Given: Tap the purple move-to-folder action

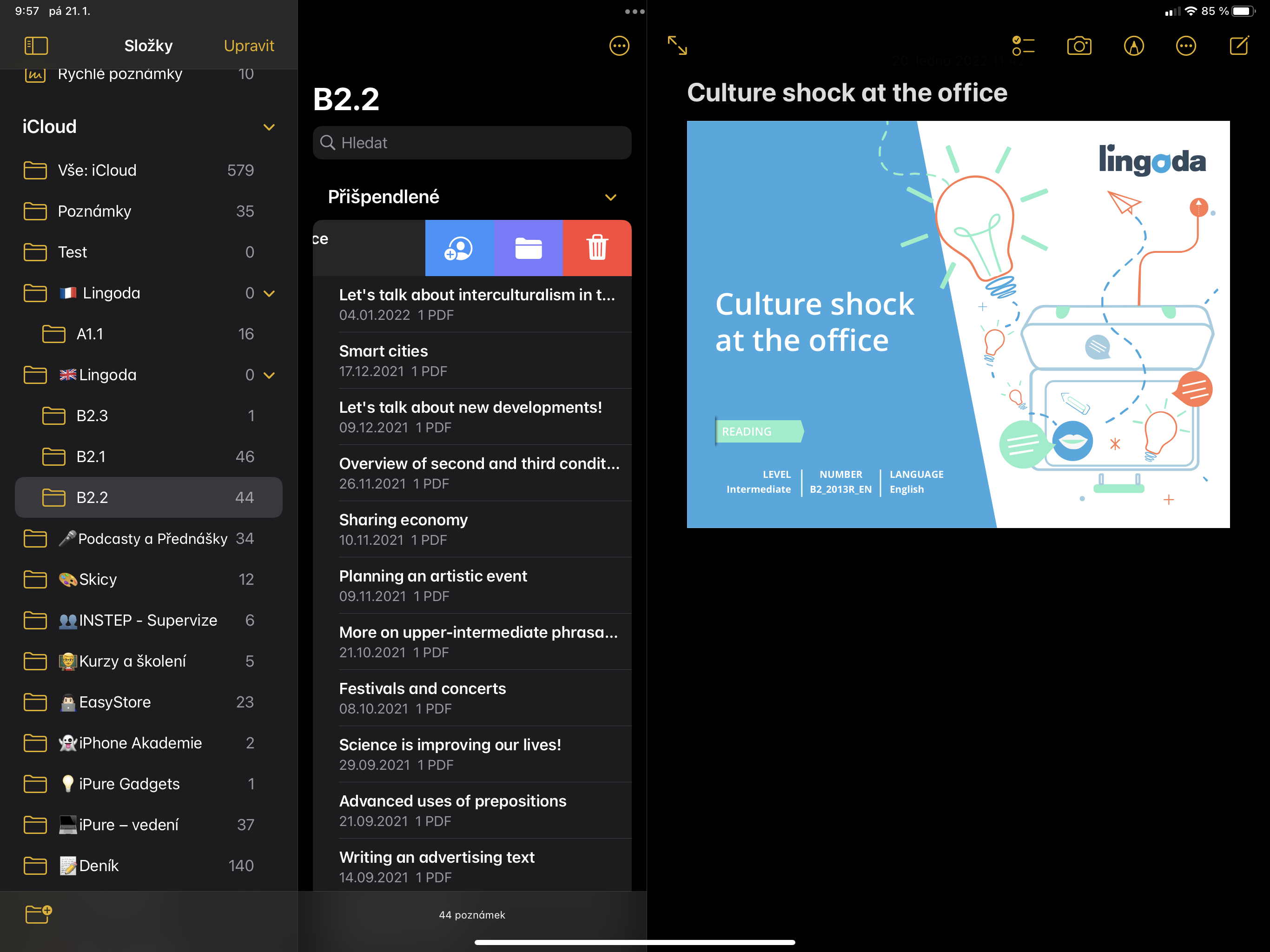Looking at the screenshot, I should (x=528, y=248).
